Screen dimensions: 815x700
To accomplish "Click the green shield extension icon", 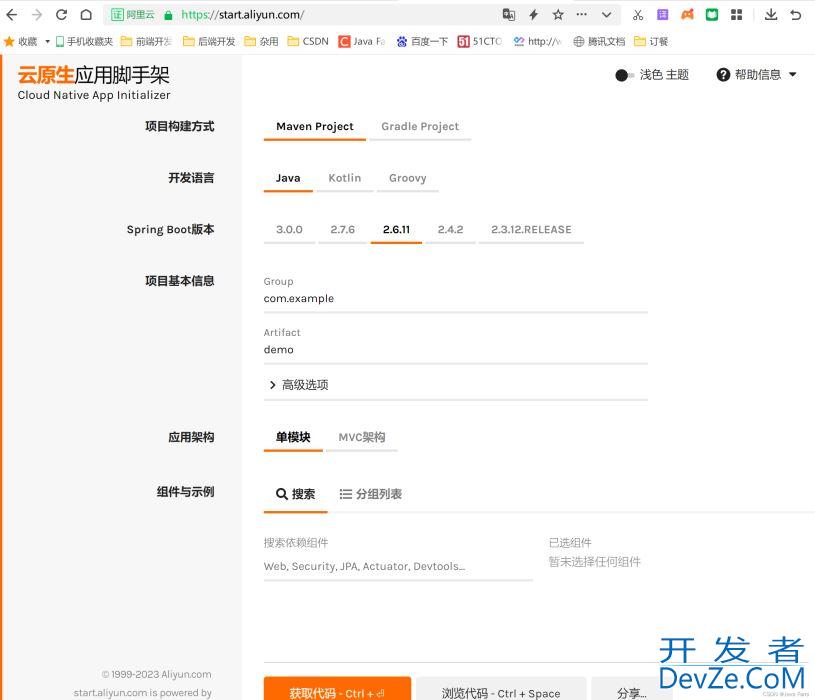I will [712, 15].
